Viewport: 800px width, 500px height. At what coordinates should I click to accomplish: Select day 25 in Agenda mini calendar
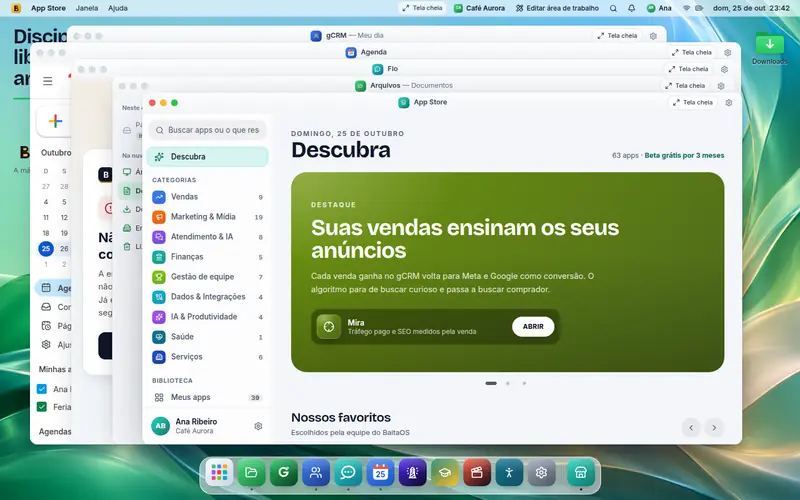46,248
